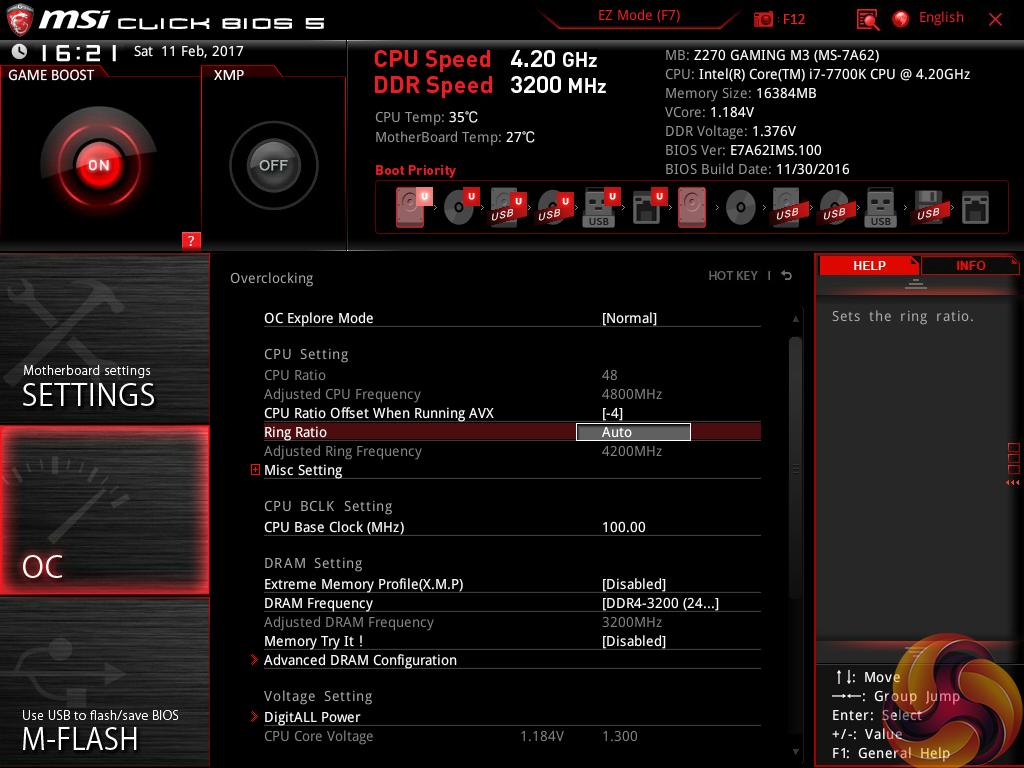Screen dimensions: 1024x768
Task: Select the UEFI network boot device
Action: [x=648, y=207]
